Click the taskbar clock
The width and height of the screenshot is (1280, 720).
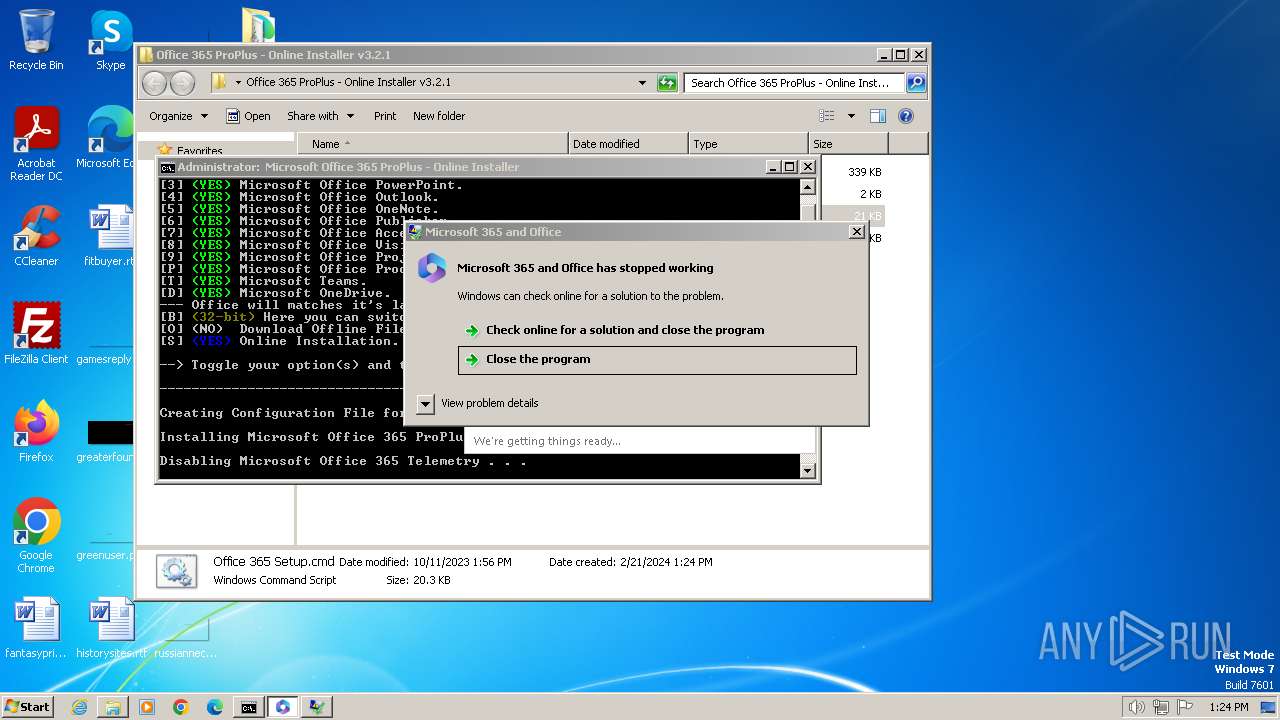point(1229,707)
